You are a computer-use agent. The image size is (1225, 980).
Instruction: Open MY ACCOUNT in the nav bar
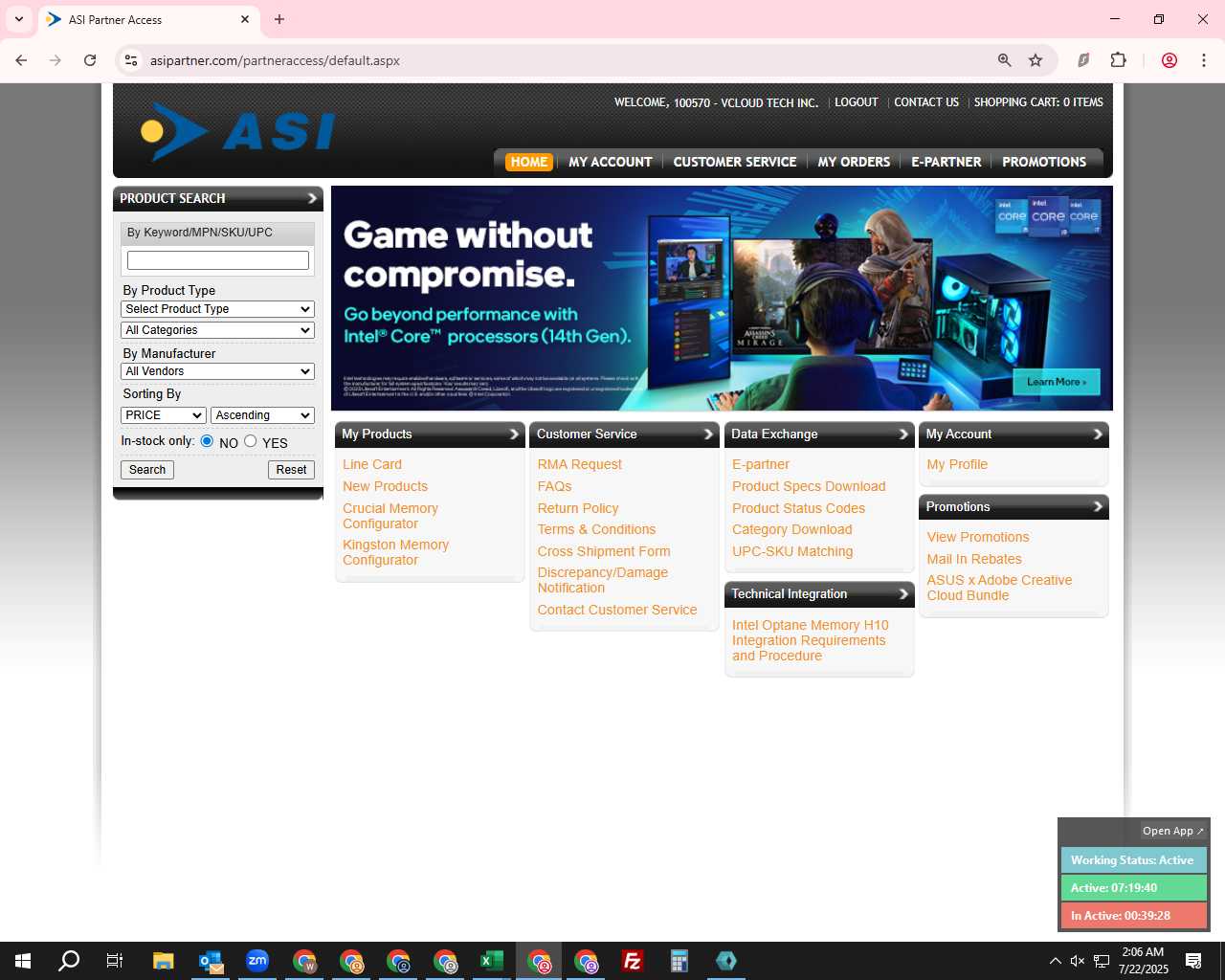611,162
